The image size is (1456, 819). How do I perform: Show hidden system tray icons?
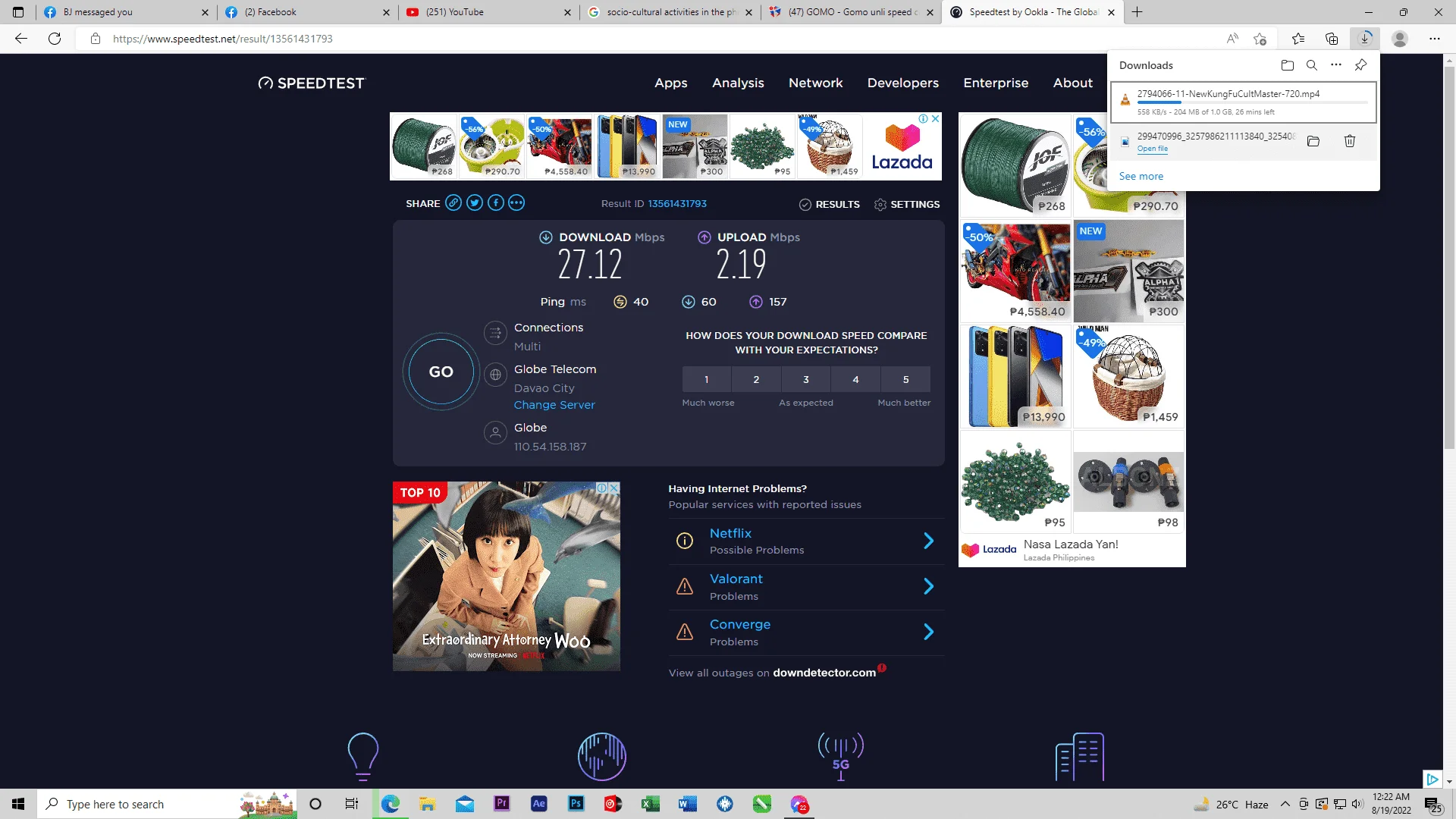click(x=1285, y=804)
